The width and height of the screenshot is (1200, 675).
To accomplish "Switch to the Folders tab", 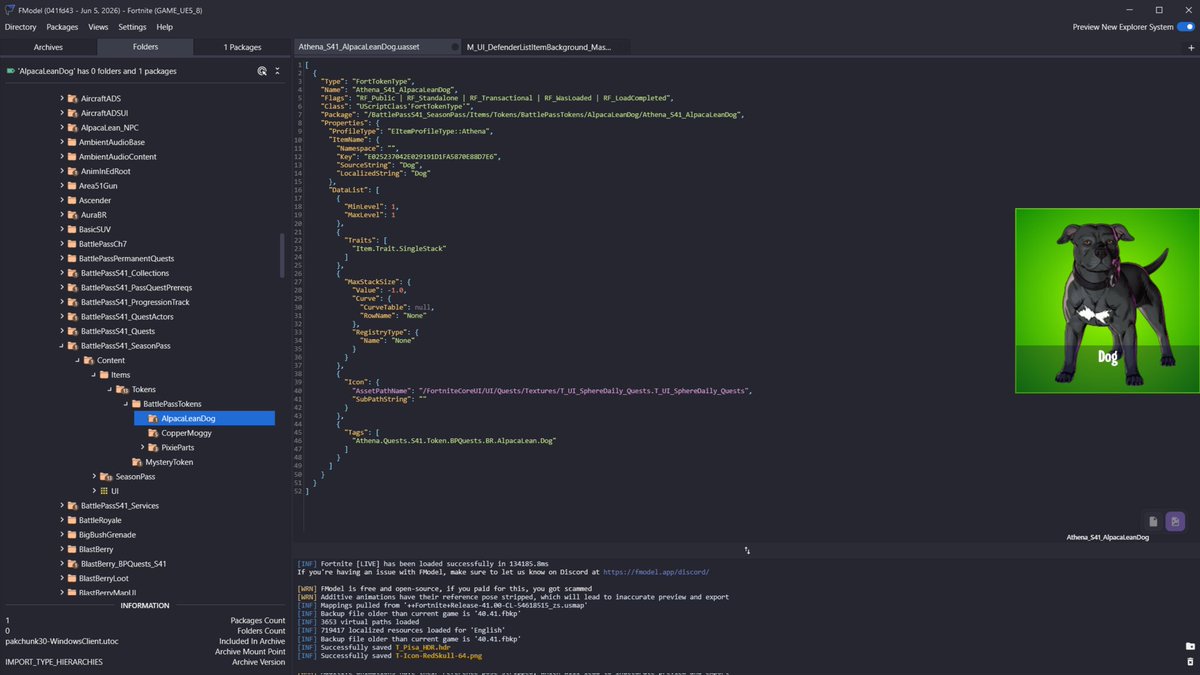I will [x=145, y=47].
